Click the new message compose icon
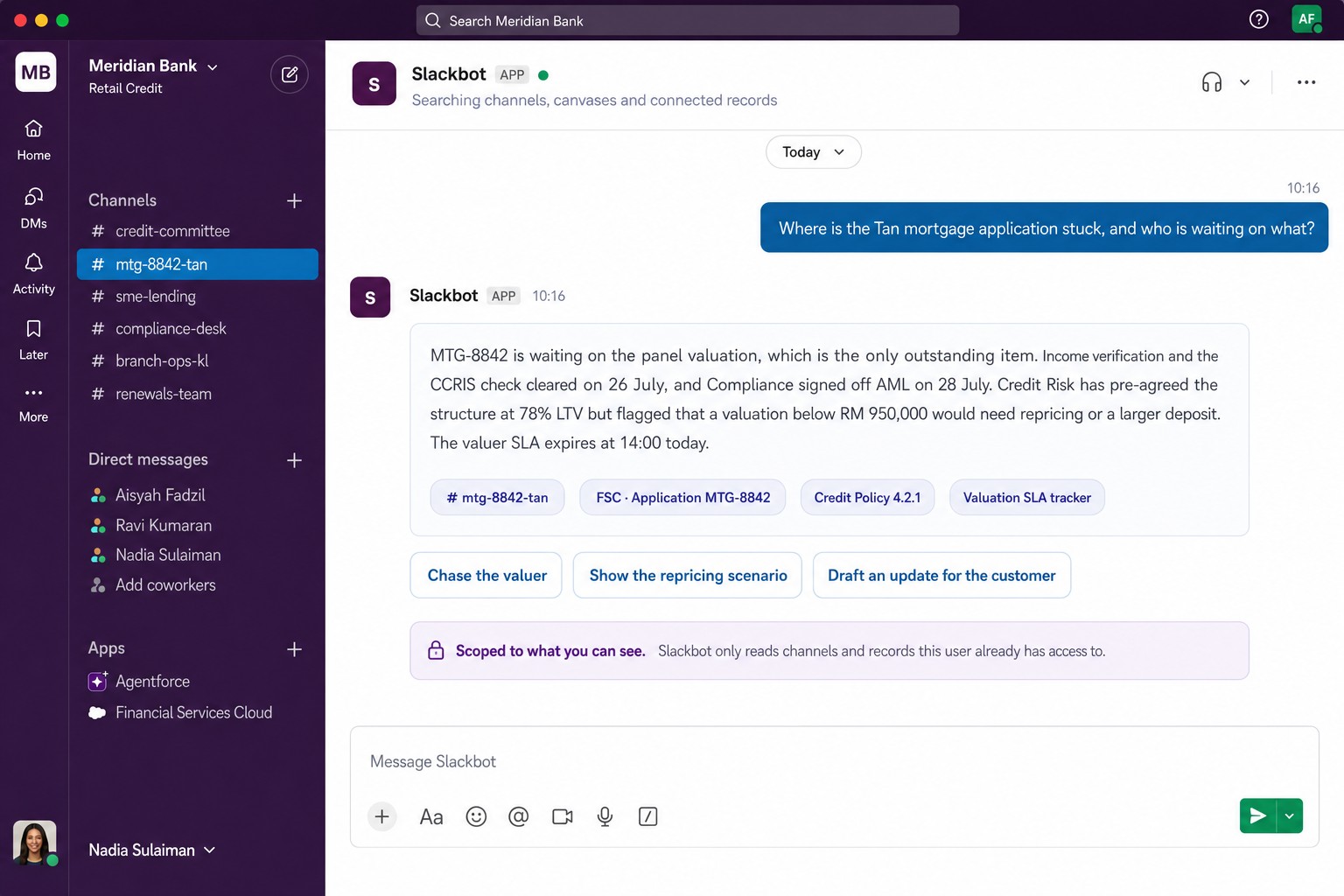 click(x=290, y=75)
